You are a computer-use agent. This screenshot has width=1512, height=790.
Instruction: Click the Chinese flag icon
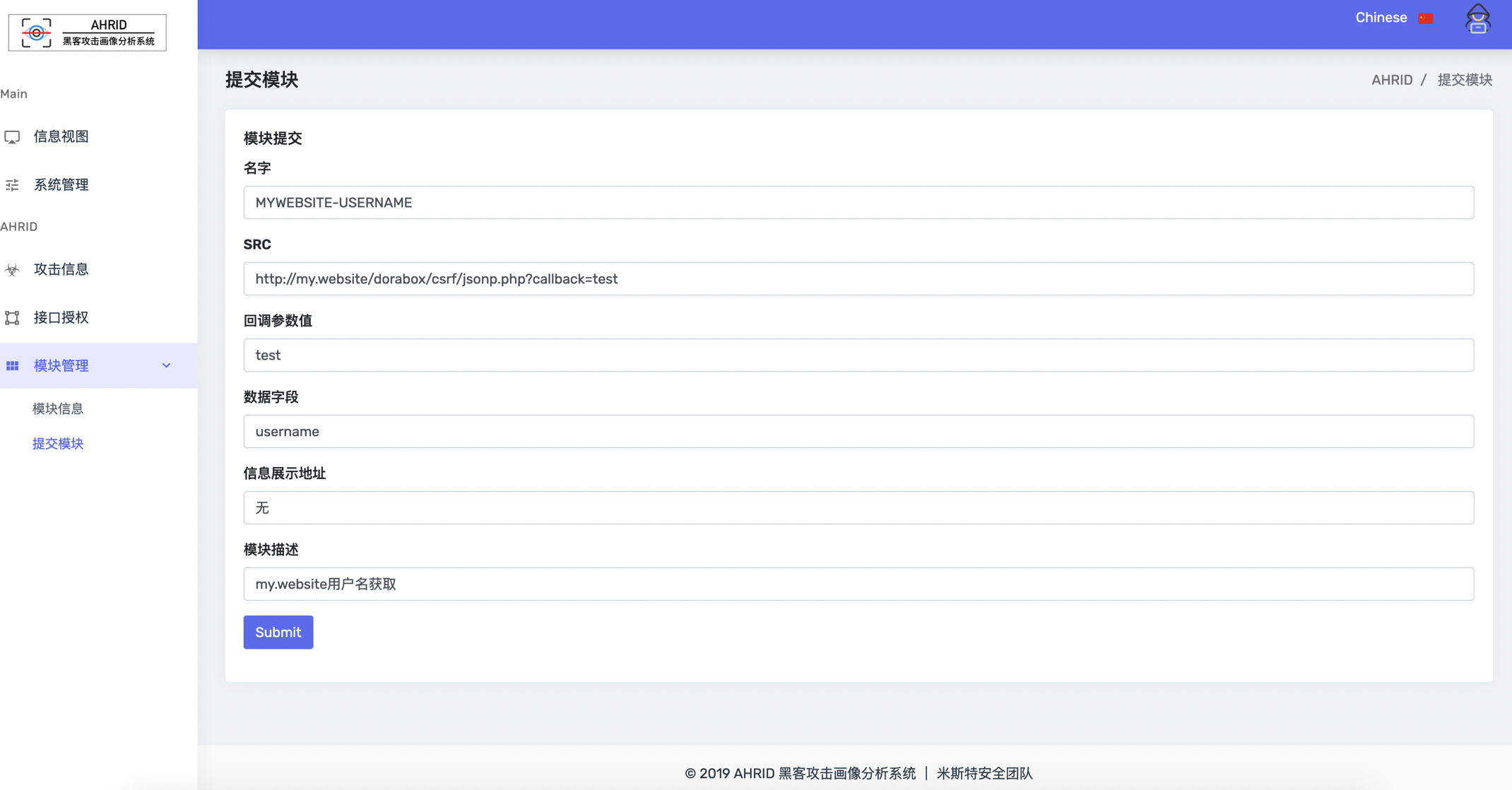click(x=1425, y=18)
